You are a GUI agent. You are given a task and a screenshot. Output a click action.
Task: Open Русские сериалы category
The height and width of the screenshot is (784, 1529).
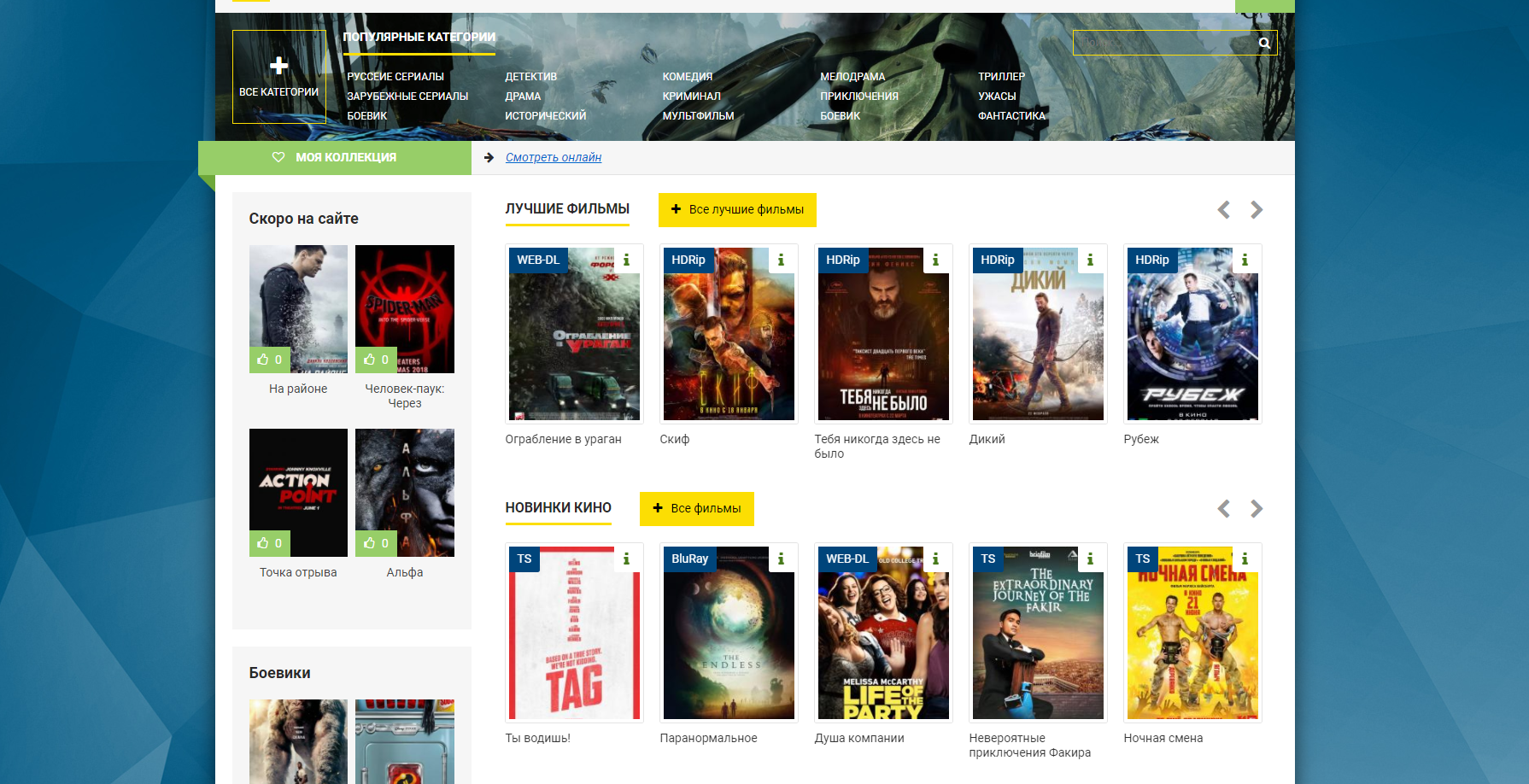pyautogui.click(x=395, y=77)
